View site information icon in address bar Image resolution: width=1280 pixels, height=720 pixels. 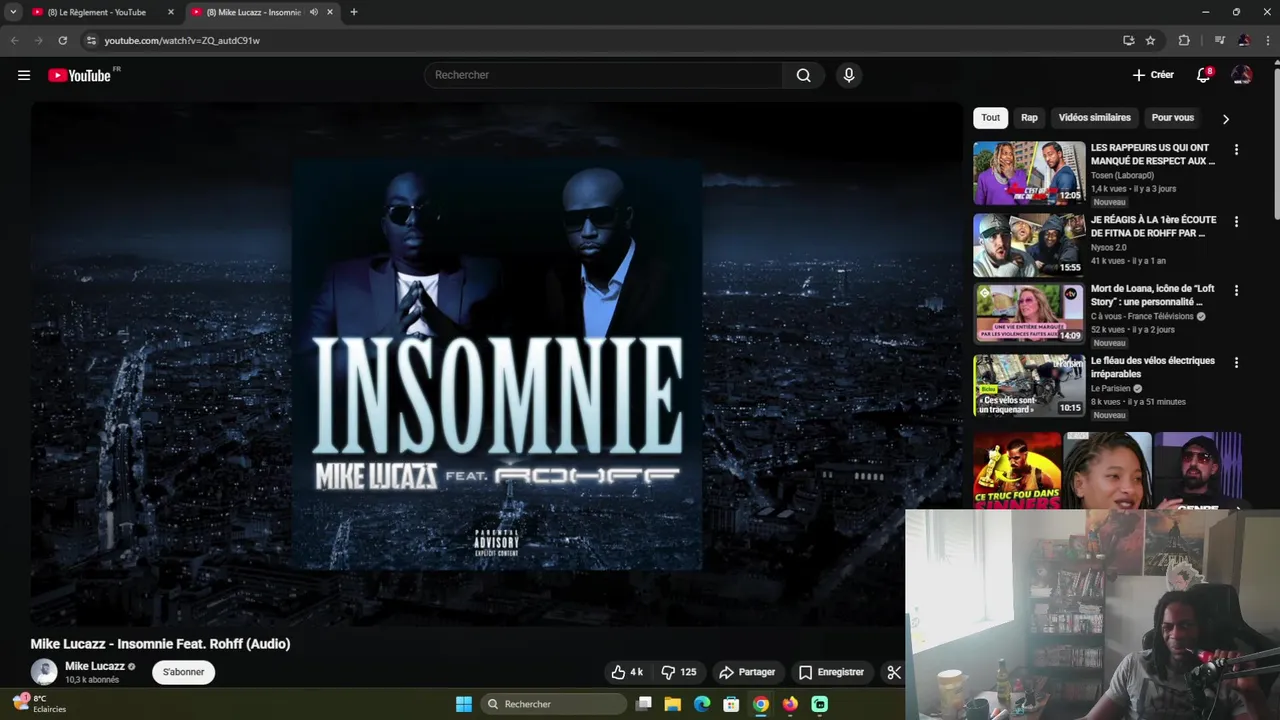coord(91,40)
